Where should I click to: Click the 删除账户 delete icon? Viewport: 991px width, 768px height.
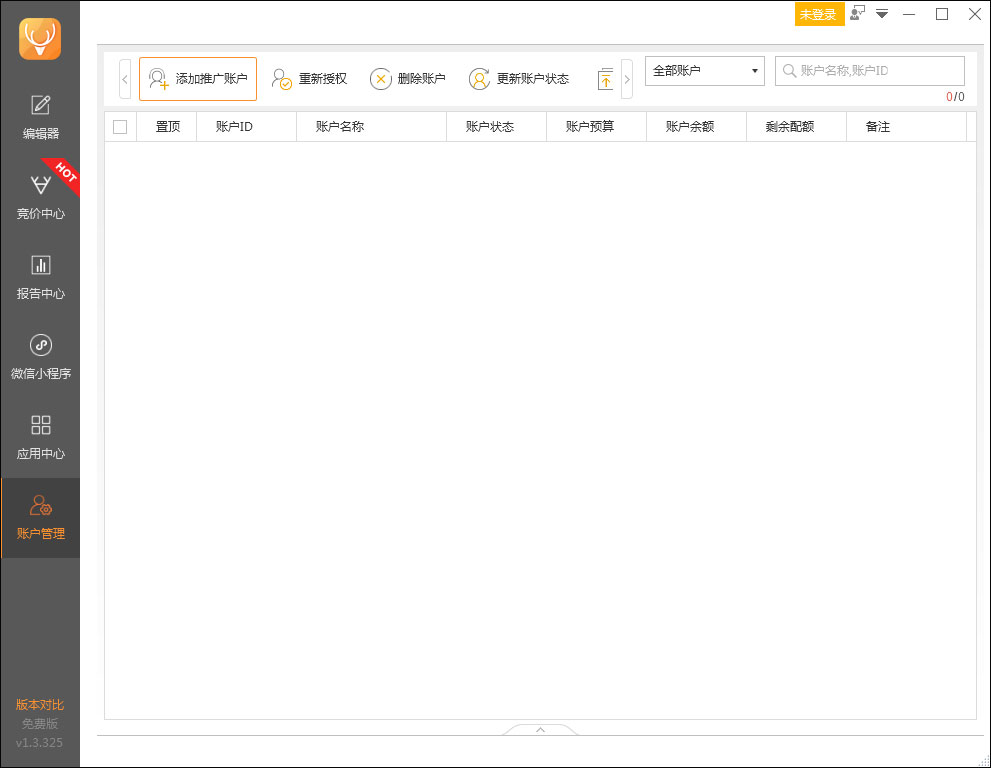click(x=381, y=78)
